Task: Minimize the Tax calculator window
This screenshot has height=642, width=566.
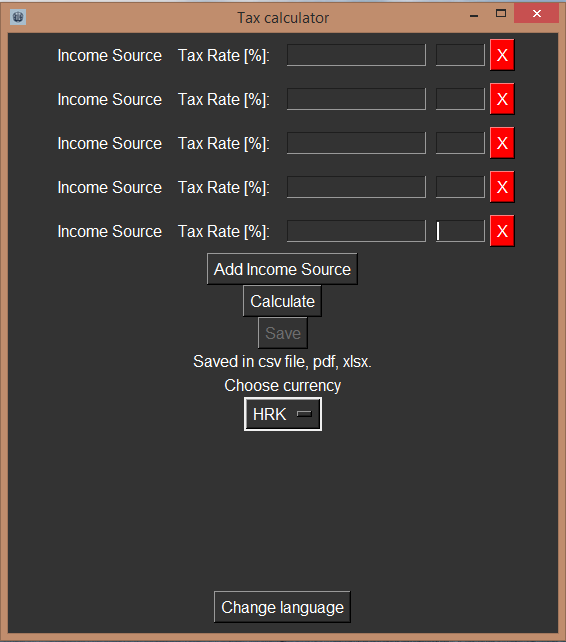Action: coord(474,16)
